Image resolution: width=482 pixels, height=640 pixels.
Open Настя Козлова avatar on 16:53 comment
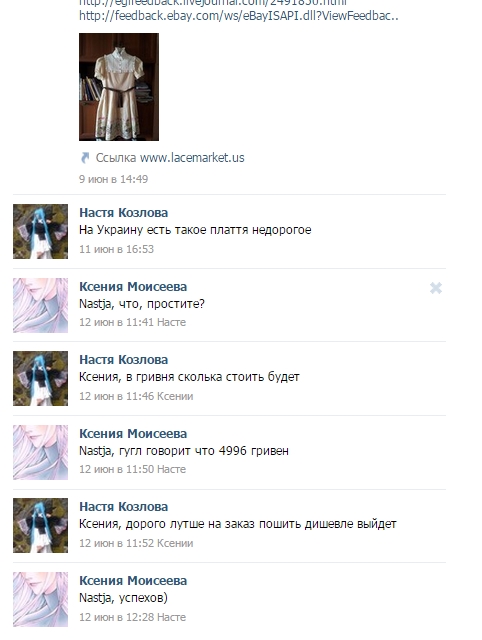[x=40, y=231]
